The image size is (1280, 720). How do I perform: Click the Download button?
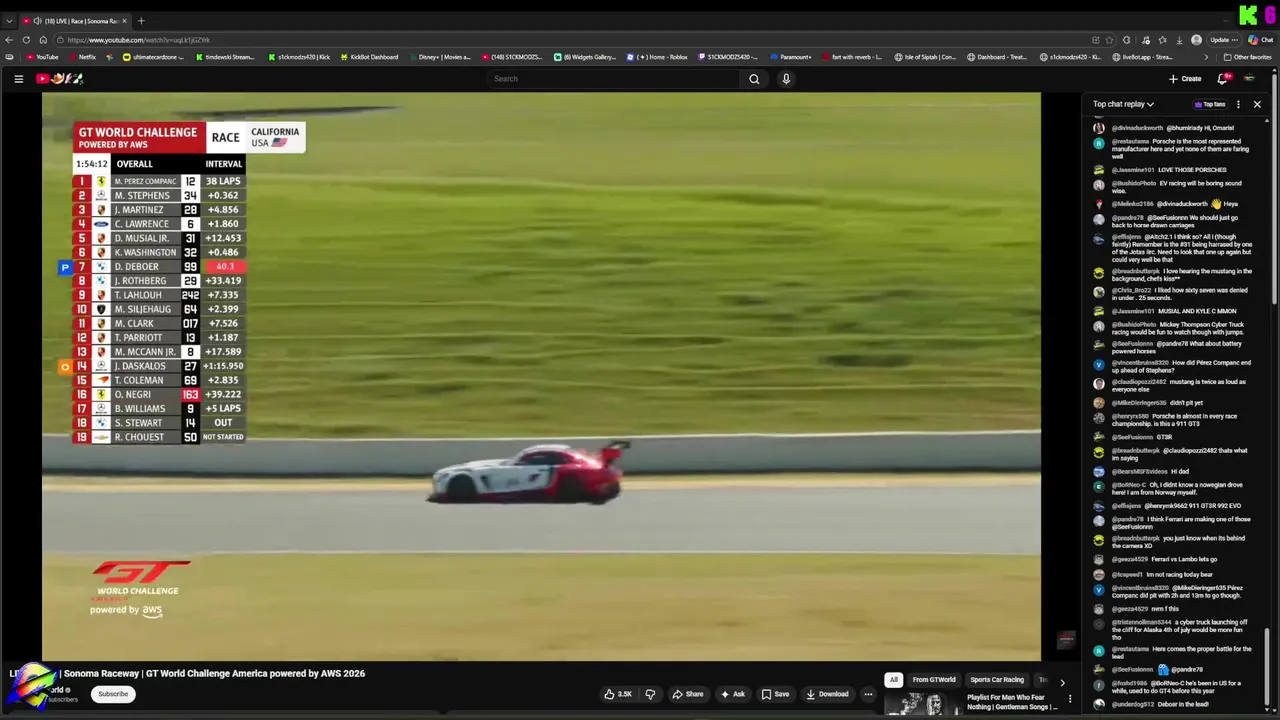click(x=828, y=694)
